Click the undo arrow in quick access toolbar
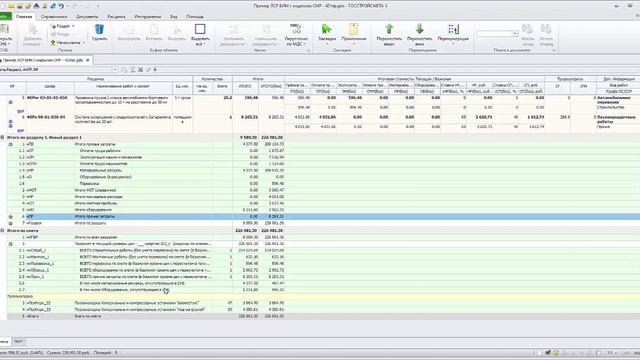 61,6
